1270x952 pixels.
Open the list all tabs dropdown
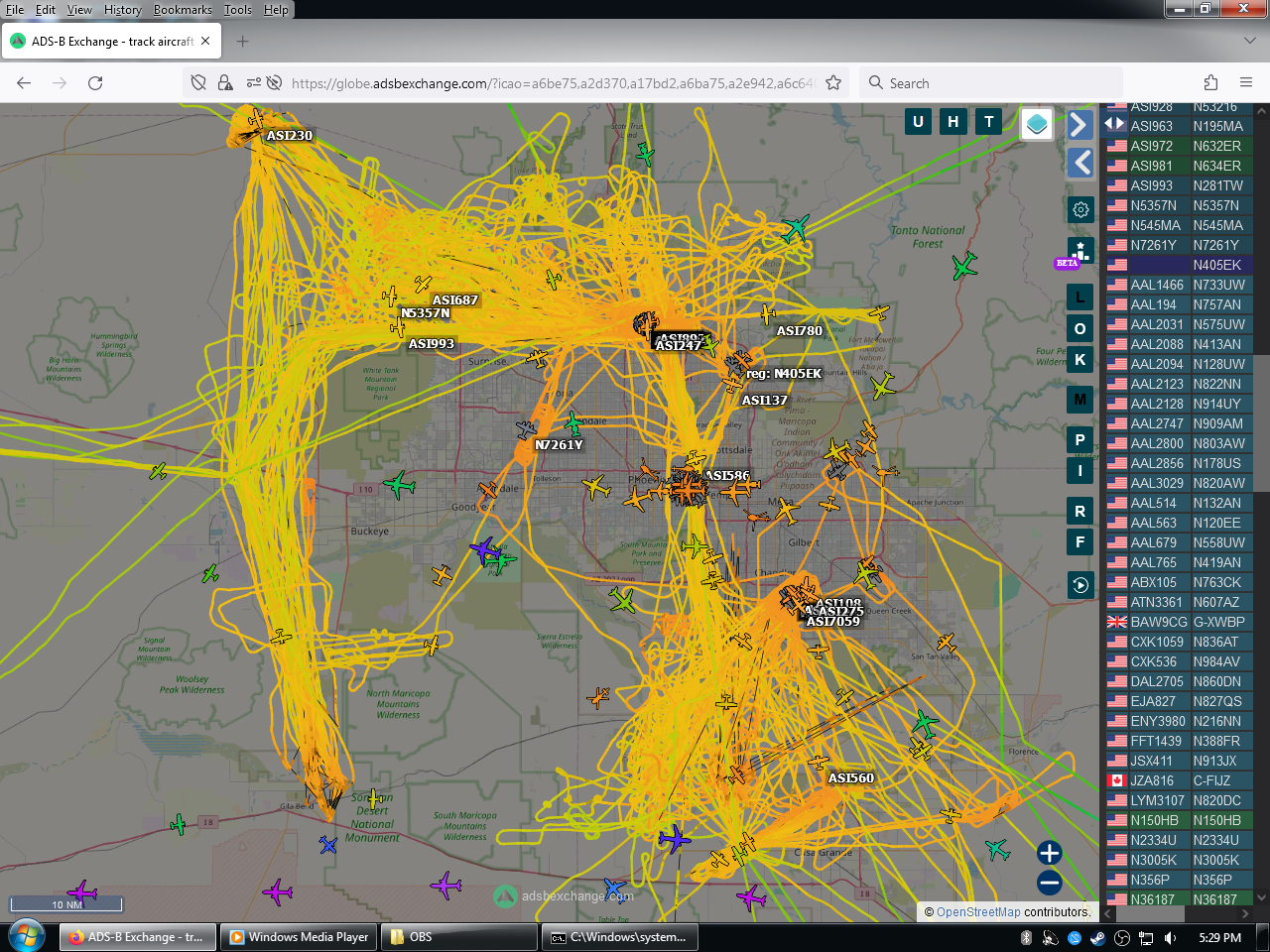tap(1249, 42)
